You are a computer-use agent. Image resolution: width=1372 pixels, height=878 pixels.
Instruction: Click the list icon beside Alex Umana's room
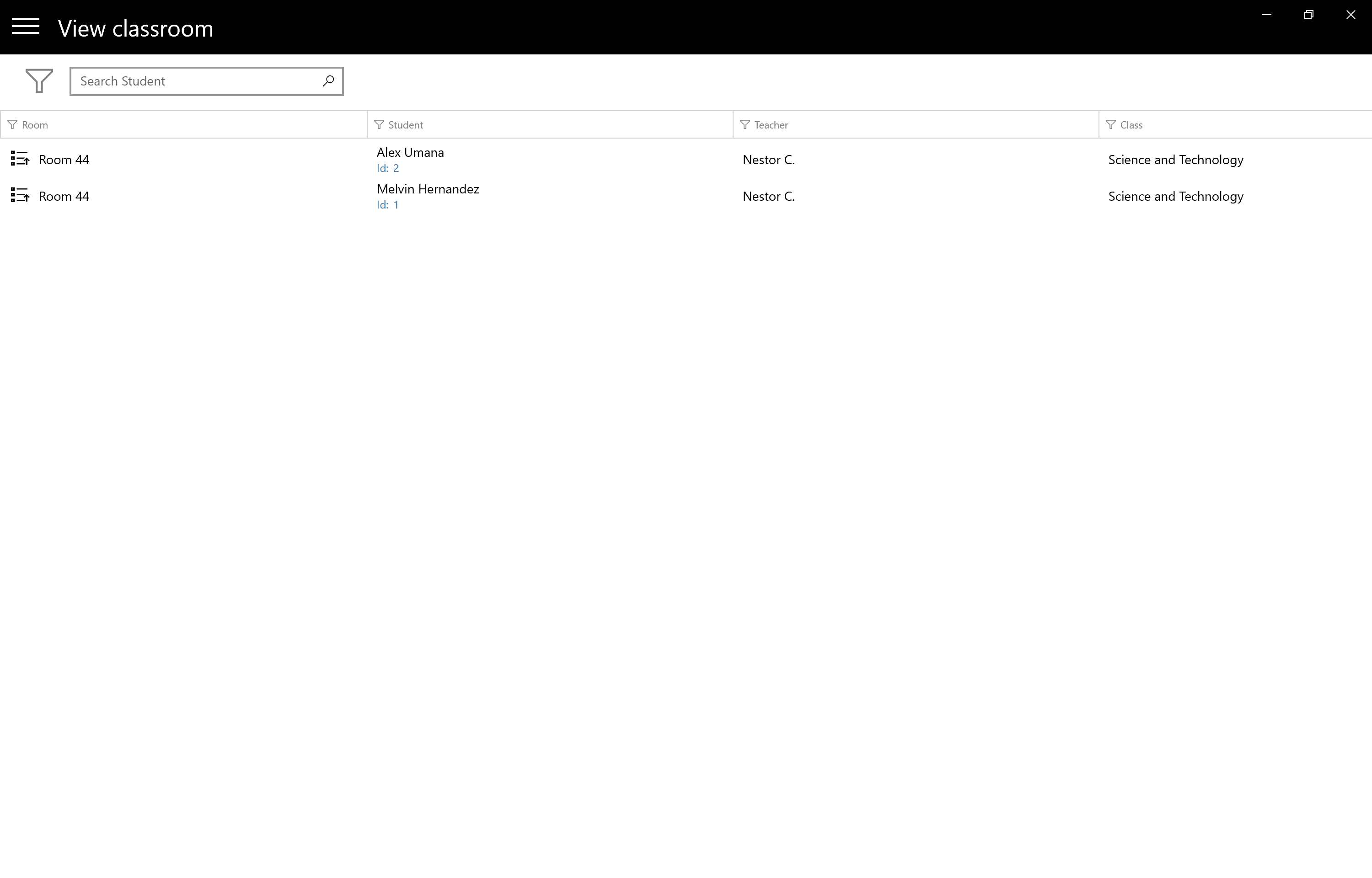(x=20, y=159)
